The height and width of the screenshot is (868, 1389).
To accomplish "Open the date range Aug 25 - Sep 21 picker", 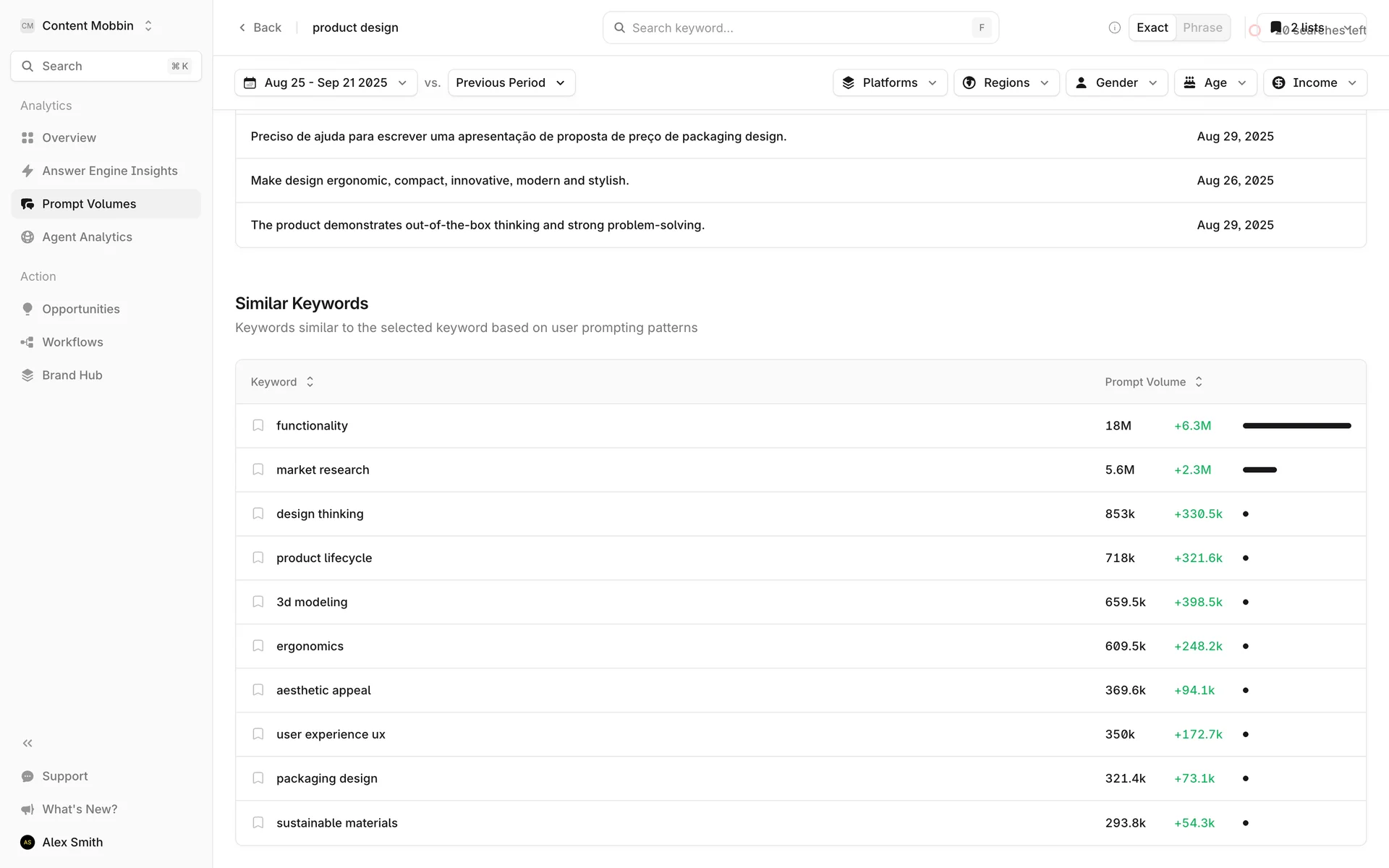I will pos(326,82).
